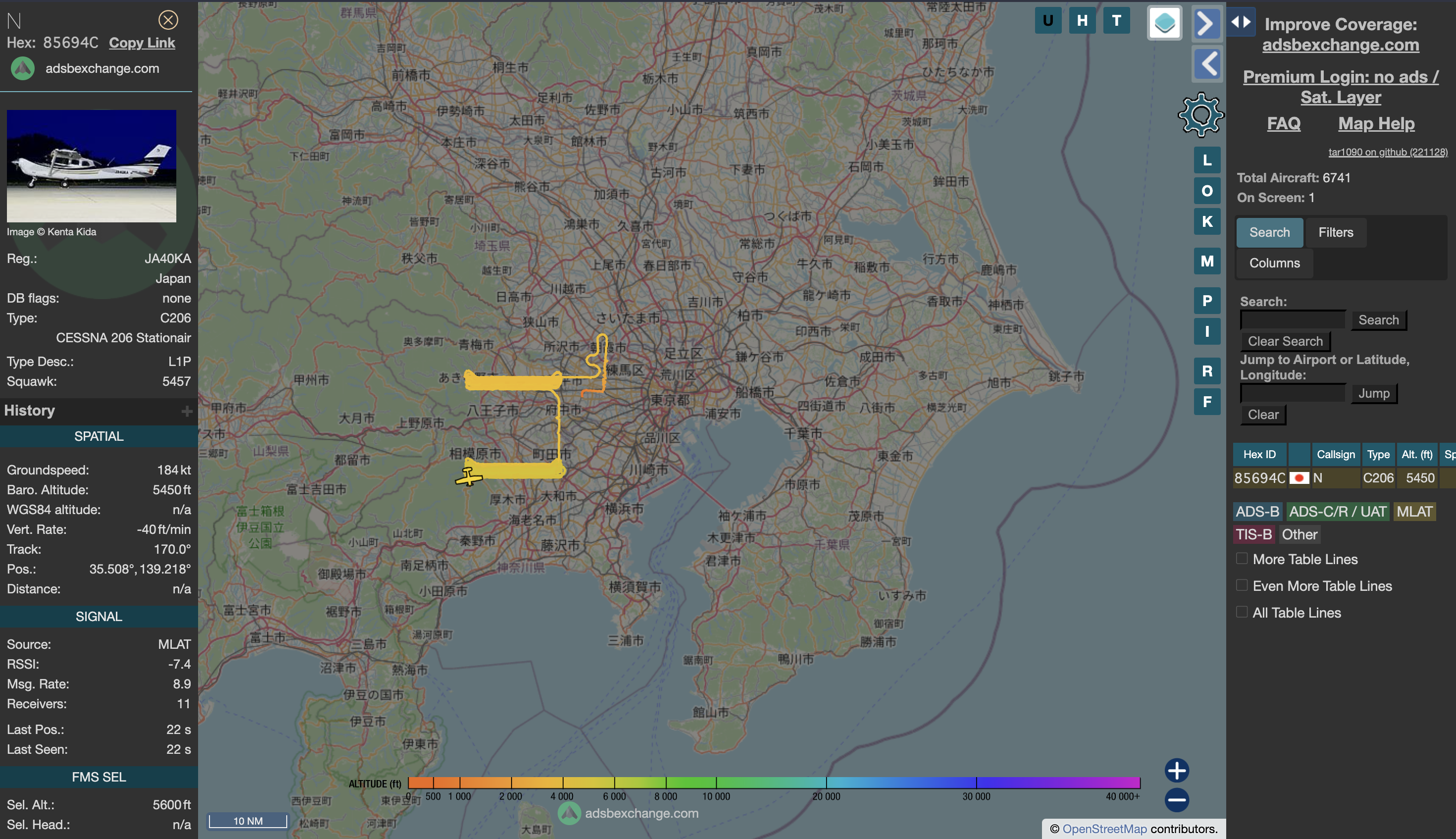Click the 10 NM scale bar
The image size is (1456, 839).
pos(248,821)
